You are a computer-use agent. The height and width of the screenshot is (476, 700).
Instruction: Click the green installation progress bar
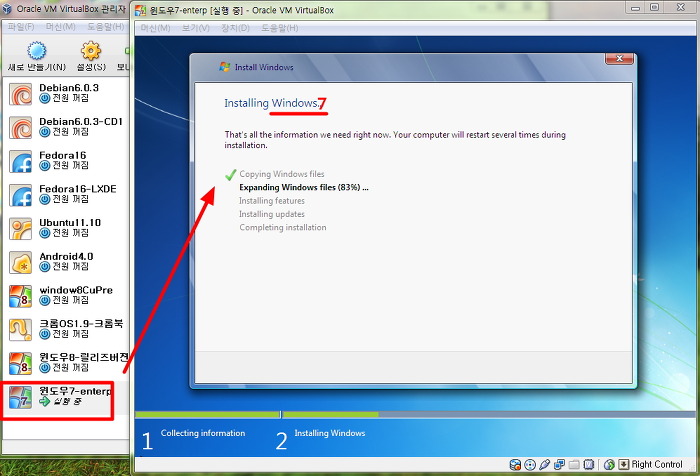tap(207, 414)
